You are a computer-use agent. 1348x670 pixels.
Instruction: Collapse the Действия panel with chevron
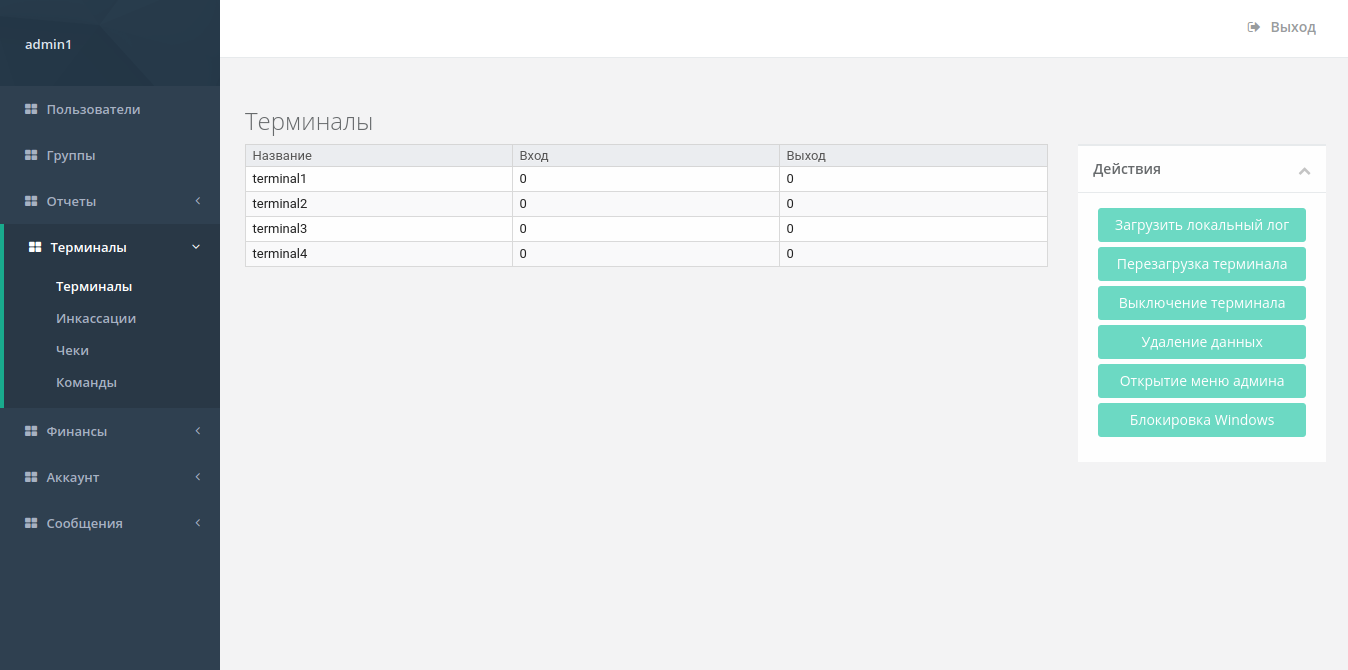coord(1304,171)
